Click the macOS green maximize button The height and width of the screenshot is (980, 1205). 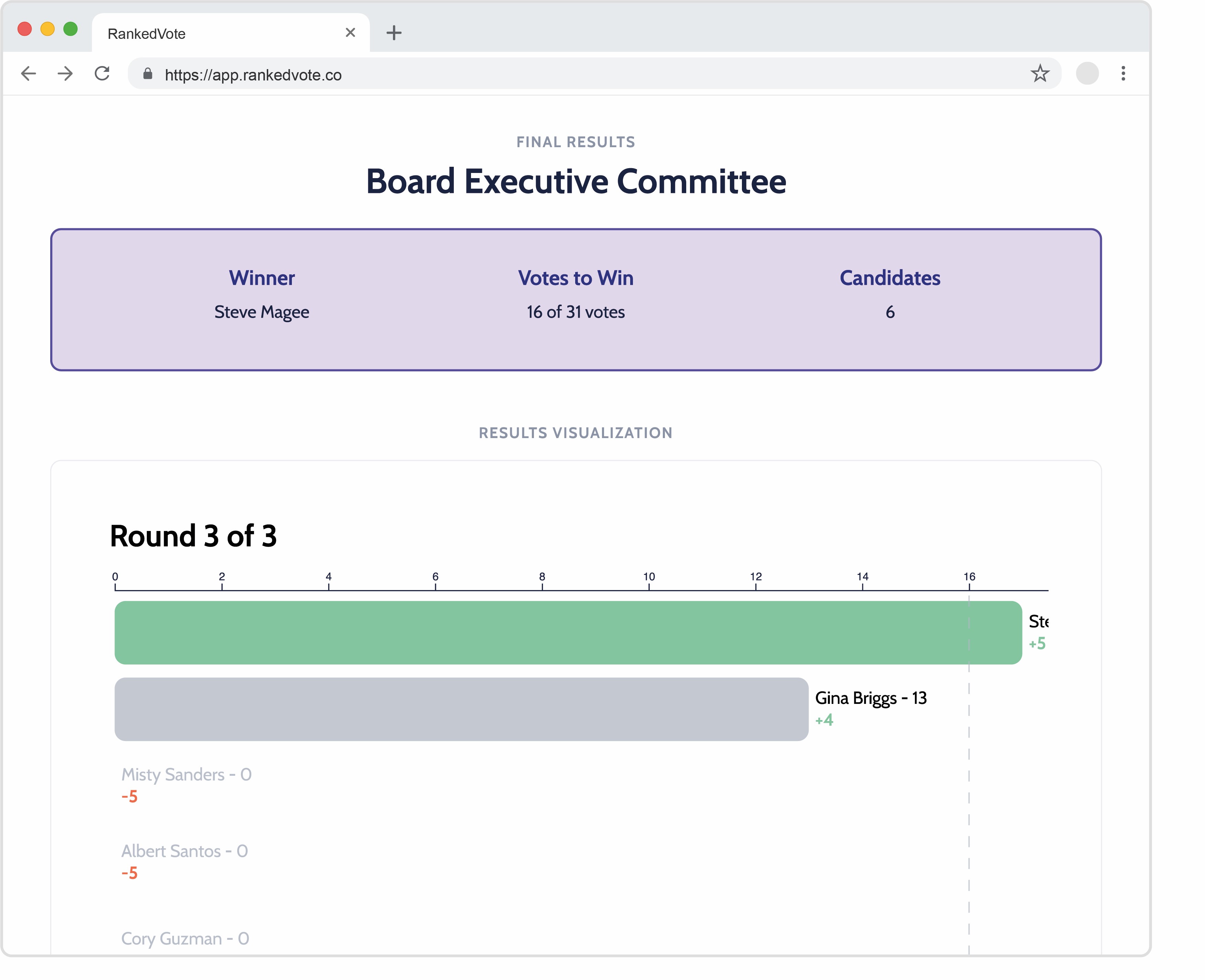[x=70, y=29]
